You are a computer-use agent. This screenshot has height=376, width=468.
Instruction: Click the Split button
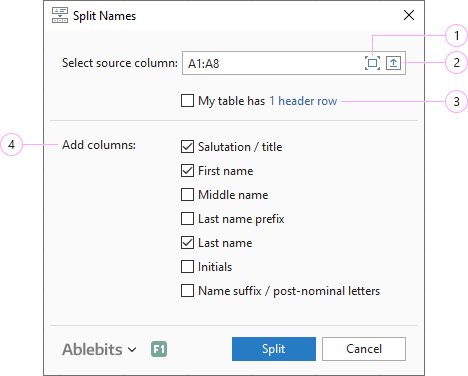click(274, 349)
